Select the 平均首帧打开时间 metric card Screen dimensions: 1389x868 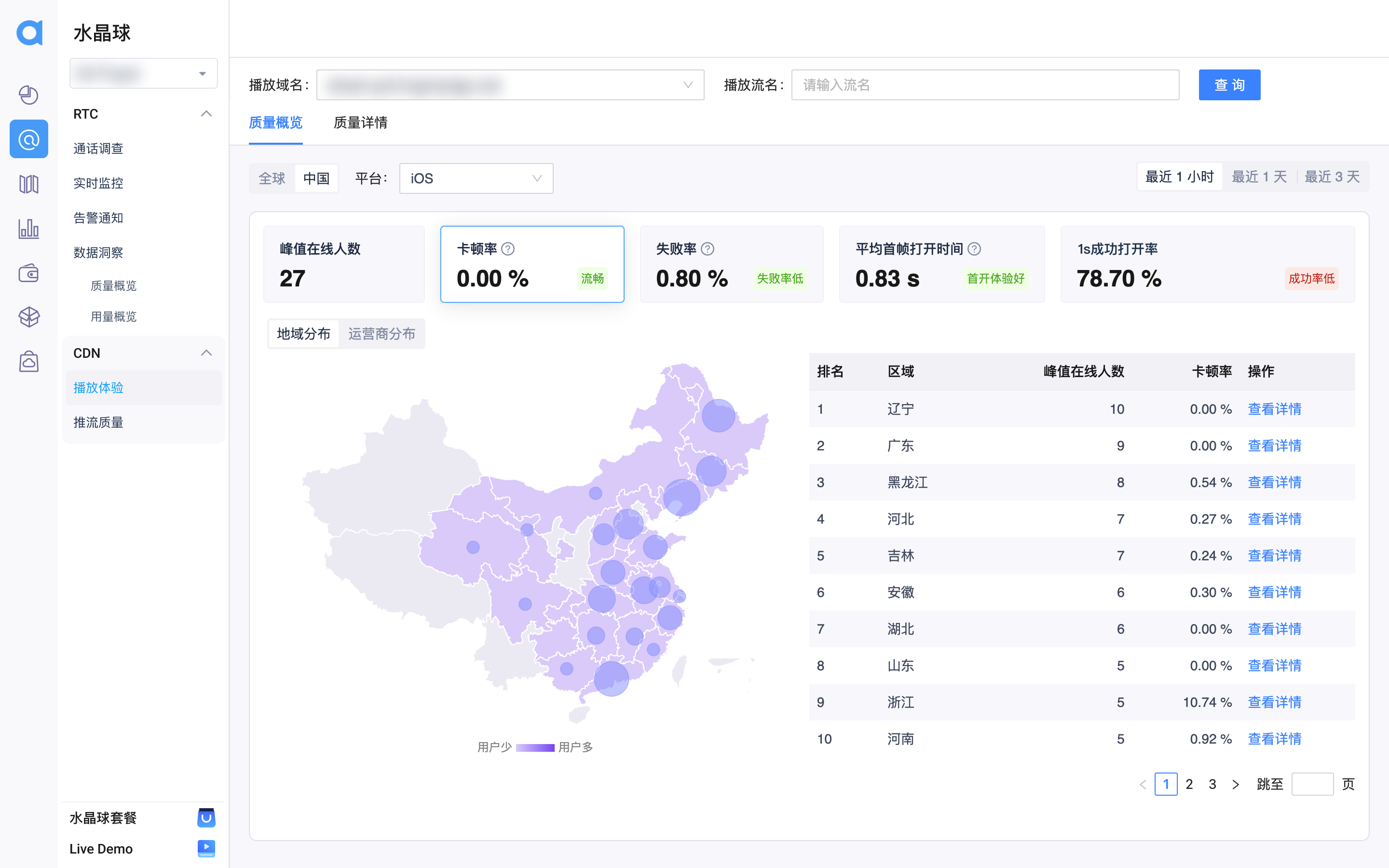tap(942, 264)
